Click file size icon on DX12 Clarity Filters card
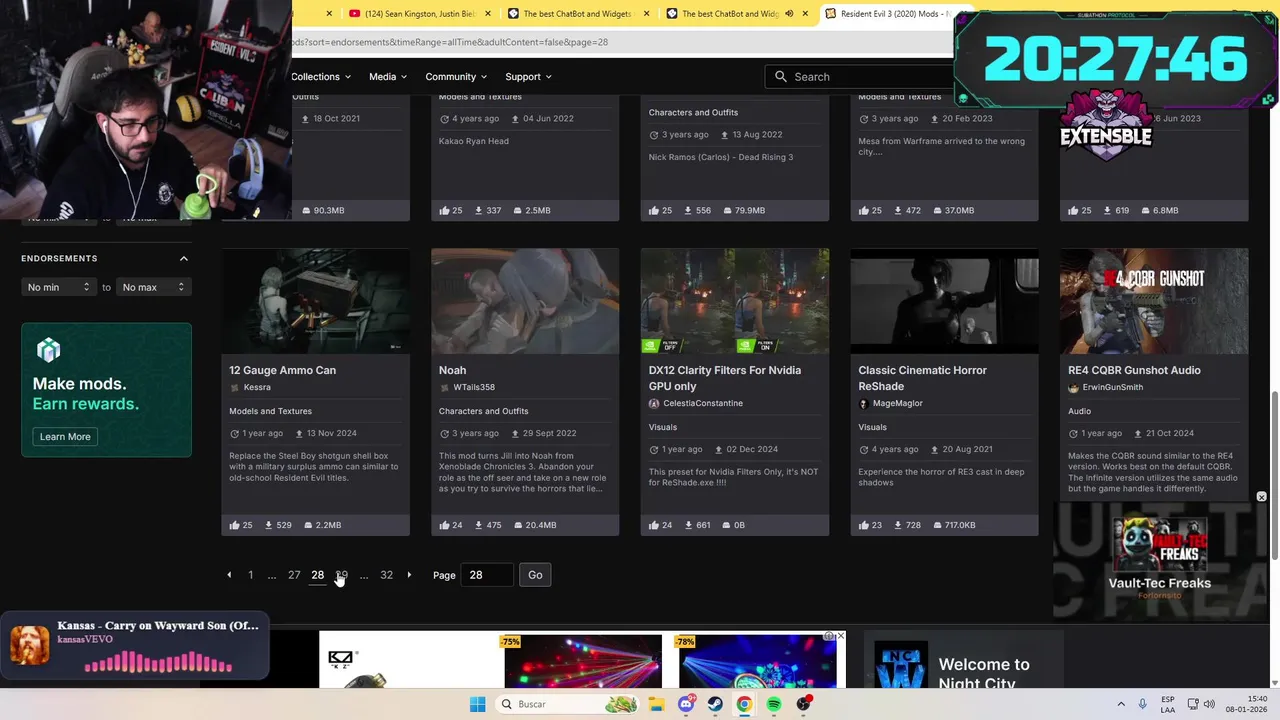Viewport: 1280px width, 720px height. 727,525
